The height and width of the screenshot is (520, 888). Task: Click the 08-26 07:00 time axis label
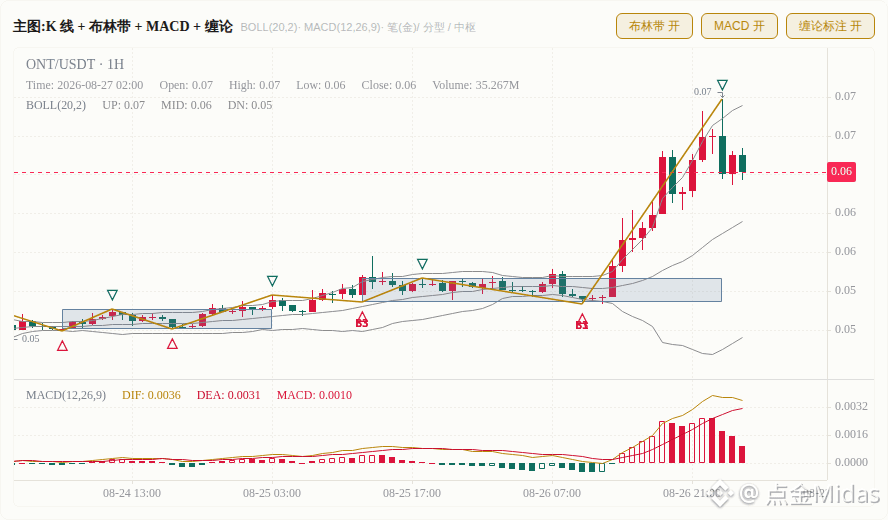552,493
